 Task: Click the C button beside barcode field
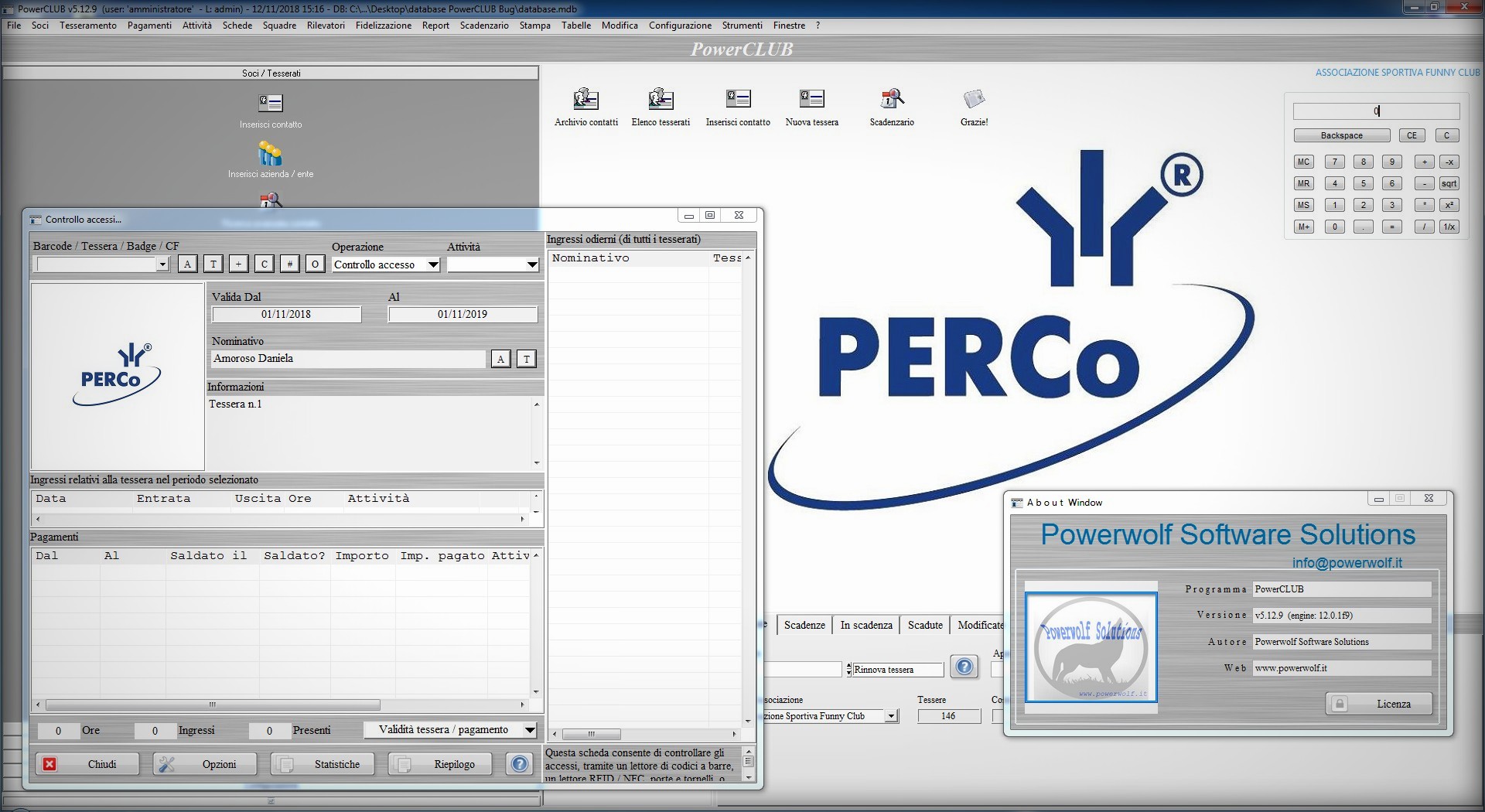pos(264,264)
